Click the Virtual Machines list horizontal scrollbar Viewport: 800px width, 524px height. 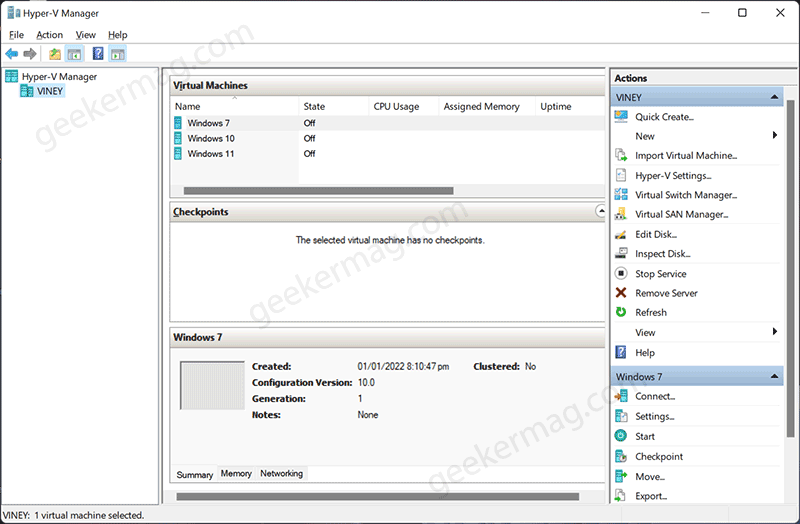pos(318,190)
